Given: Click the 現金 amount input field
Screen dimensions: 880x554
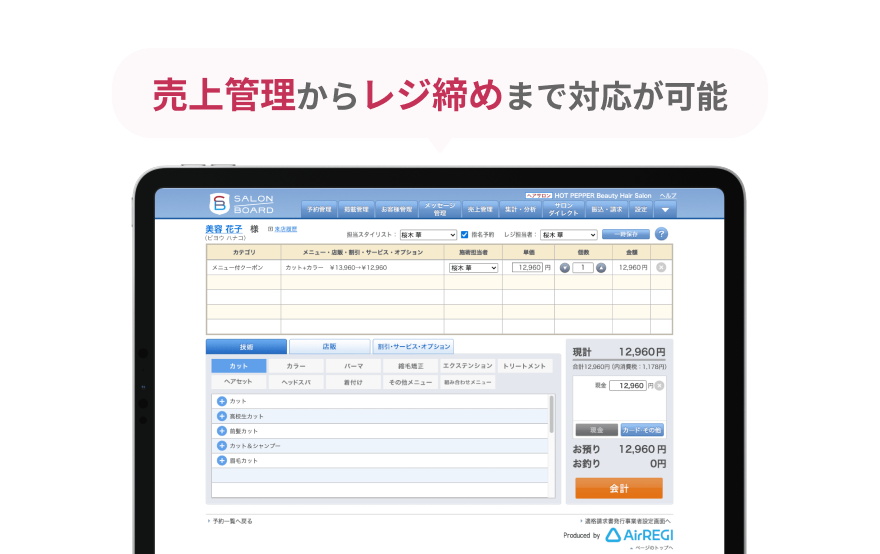Looking at the screenshot, I should click(628, 386).
